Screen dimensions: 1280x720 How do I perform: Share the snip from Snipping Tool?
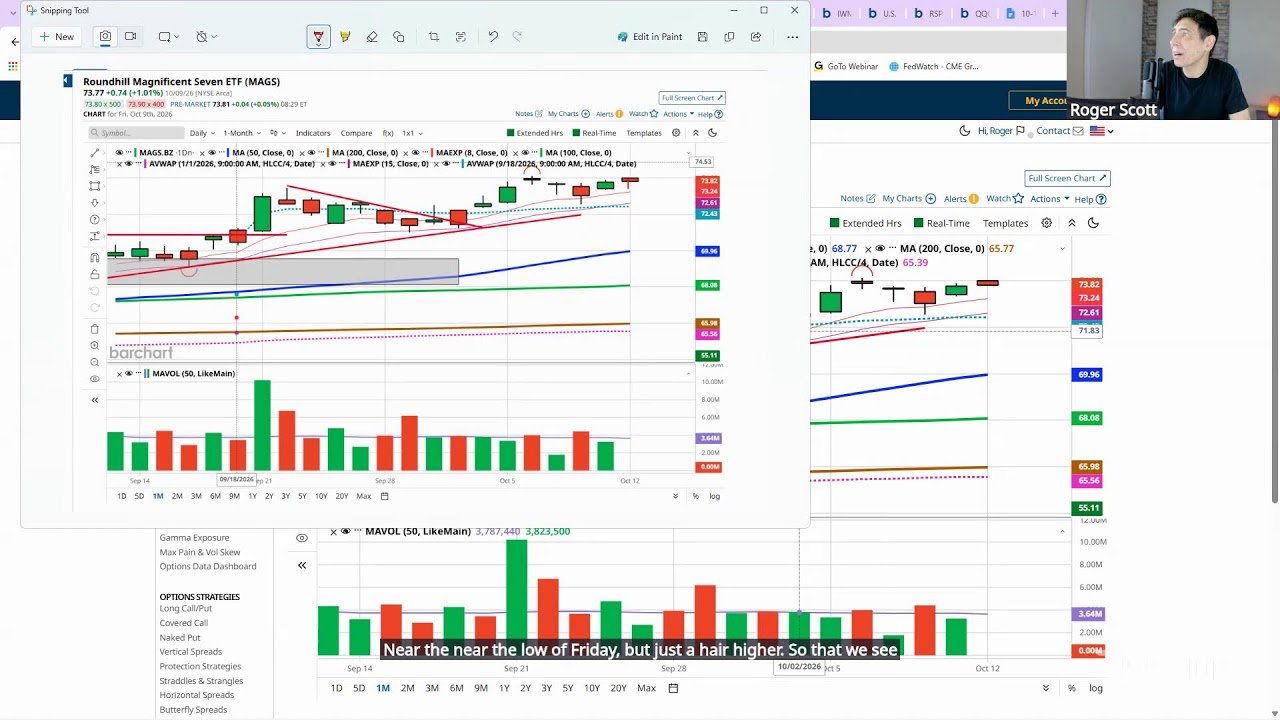point(756,37)
